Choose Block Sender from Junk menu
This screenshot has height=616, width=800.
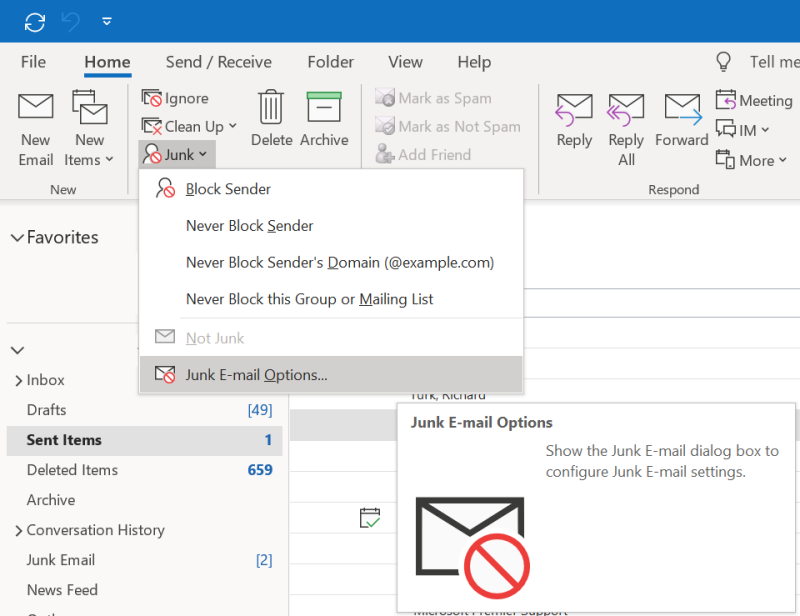[x=331, y=189]
